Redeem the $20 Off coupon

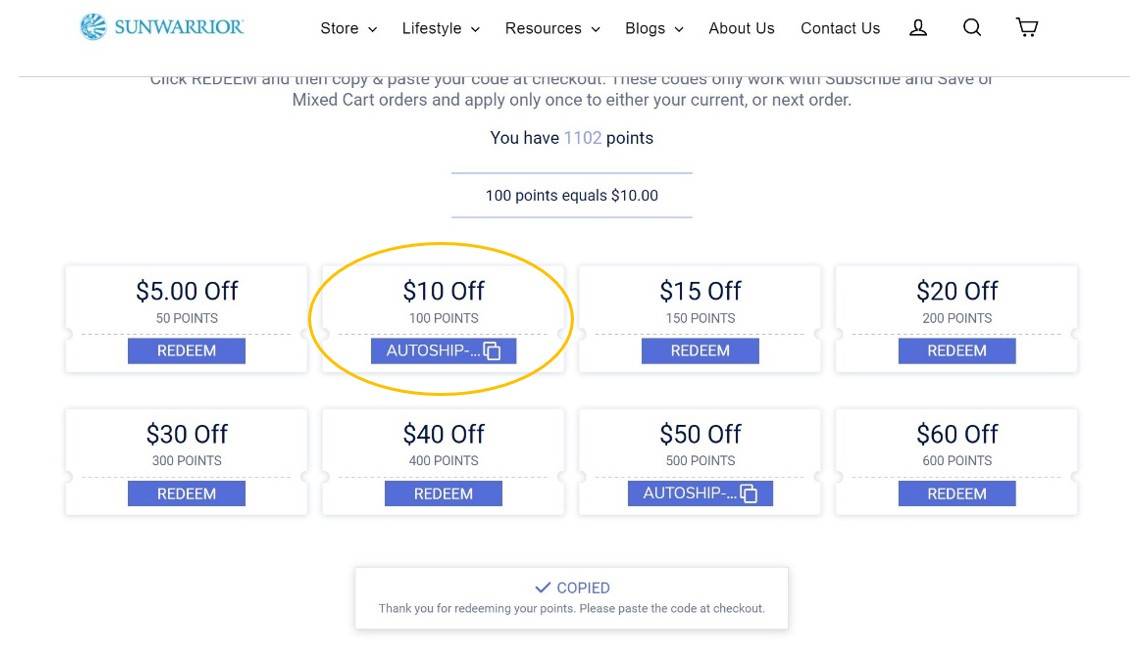point(957,351)
